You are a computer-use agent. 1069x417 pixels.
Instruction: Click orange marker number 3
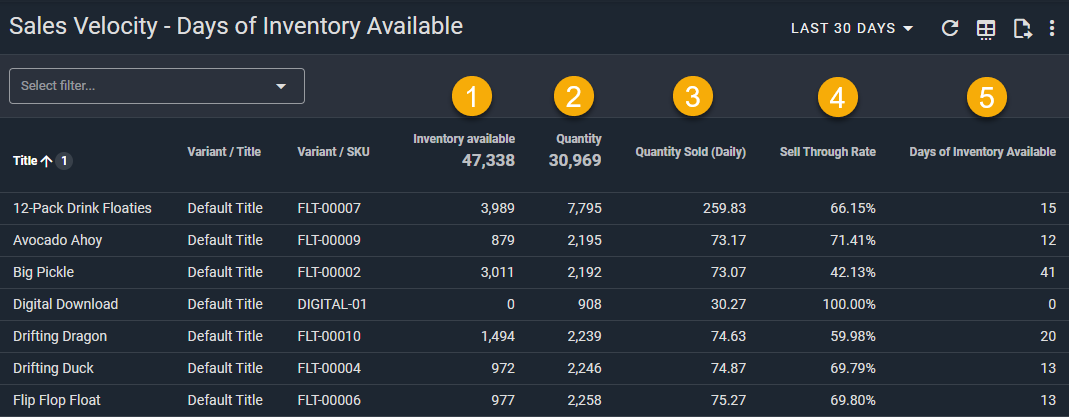click(x=692, y=97)
